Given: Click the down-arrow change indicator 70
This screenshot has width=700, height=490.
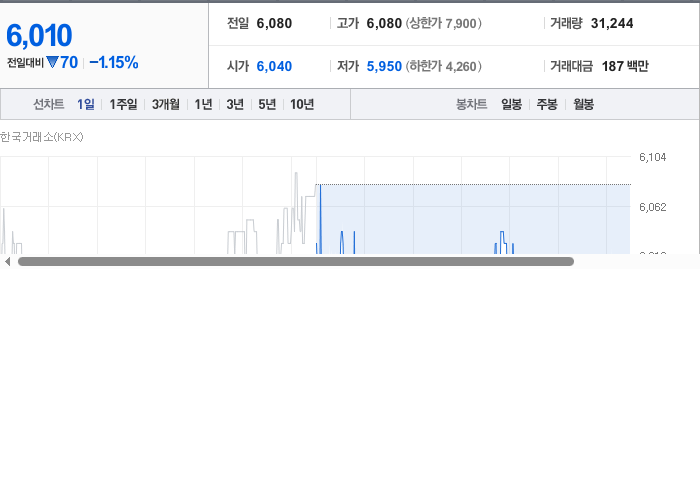Looking at the screenshot, I should (62, 62).
